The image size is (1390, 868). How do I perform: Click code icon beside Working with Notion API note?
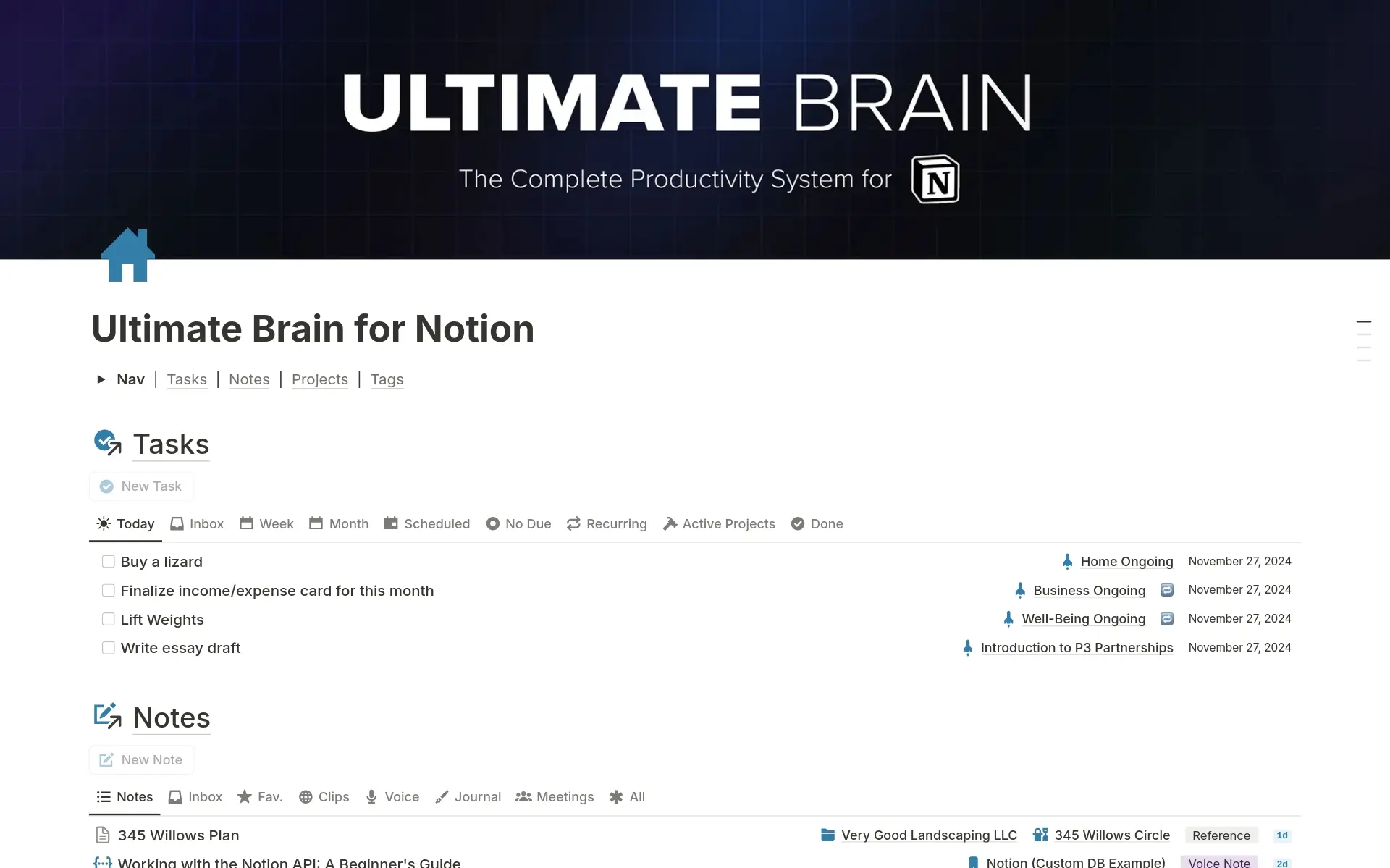[x=103, y=862]
